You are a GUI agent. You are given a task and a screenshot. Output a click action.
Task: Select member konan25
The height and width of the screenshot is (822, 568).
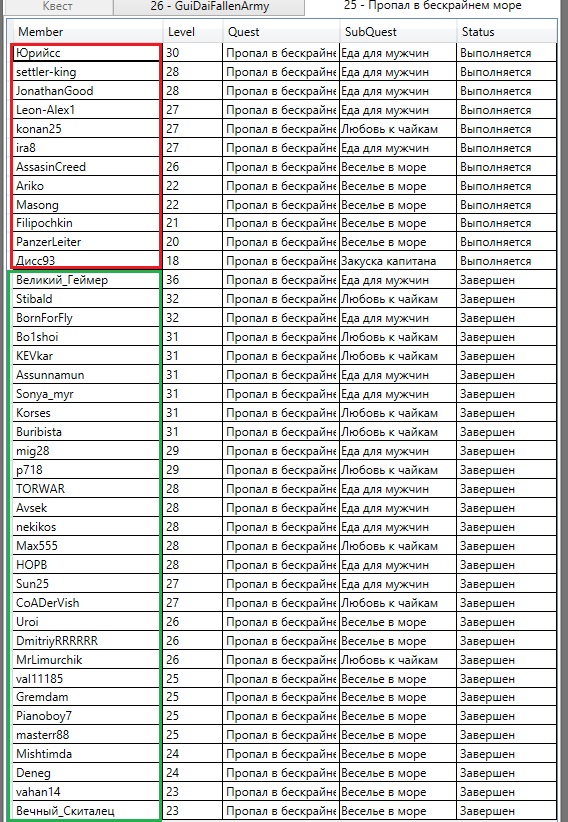(x=86, y=128)
